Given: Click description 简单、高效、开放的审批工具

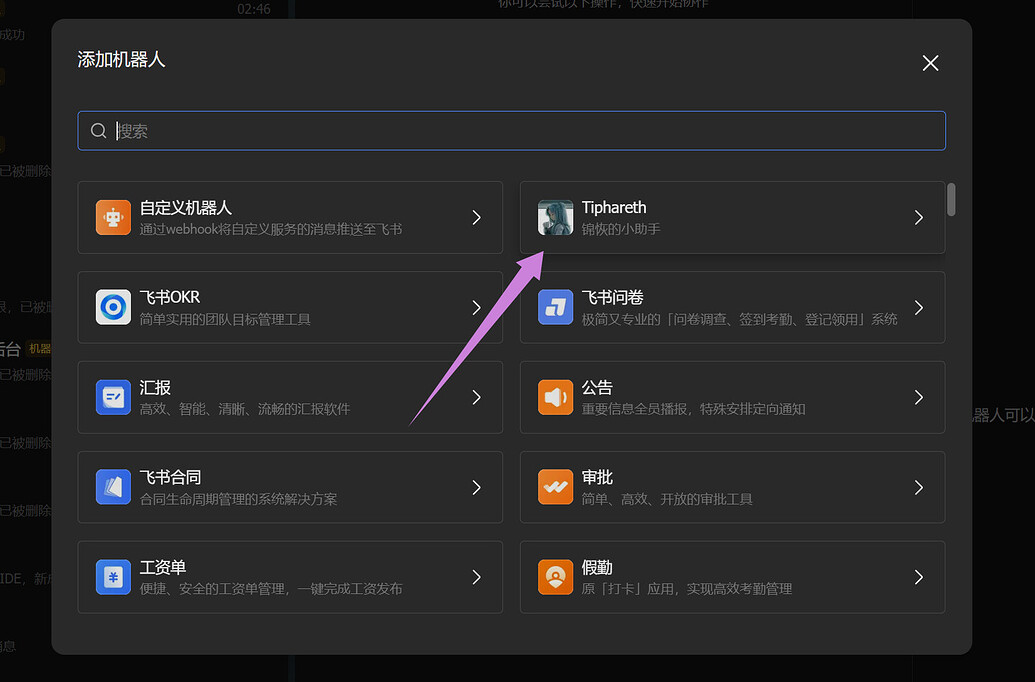Looking at the screenshot, I should [667, 498].
